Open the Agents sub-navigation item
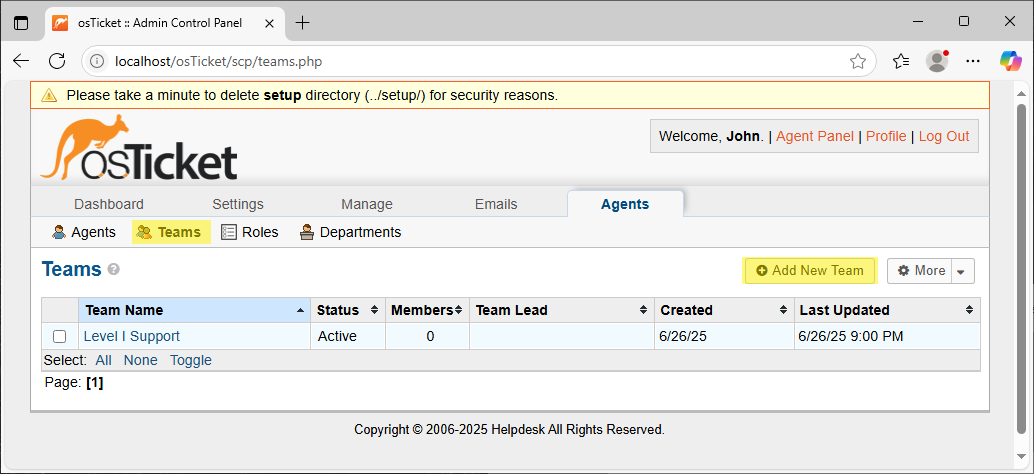 84,232
